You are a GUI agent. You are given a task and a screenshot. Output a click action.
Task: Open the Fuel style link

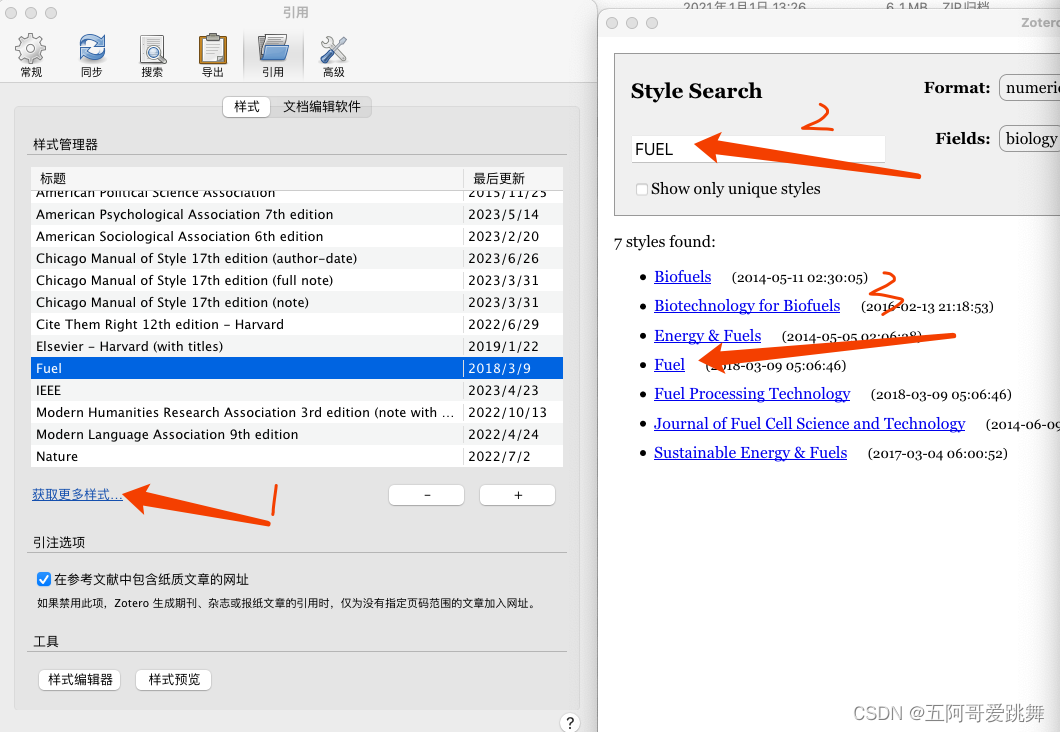pos(669,365)
